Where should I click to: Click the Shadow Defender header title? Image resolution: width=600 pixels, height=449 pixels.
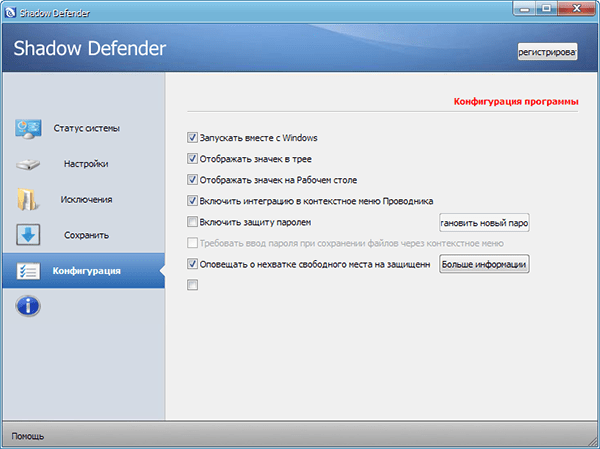point(90,49)
